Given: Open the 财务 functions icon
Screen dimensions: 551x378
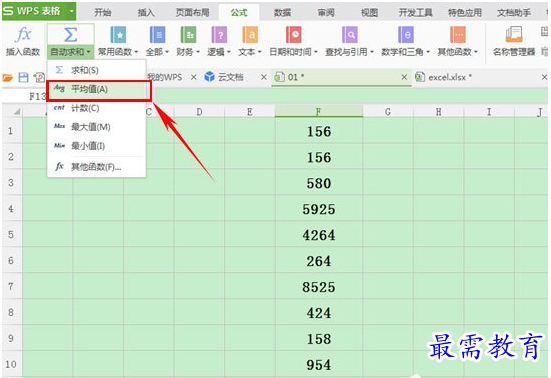Looking at the screenshot, I should point(188,35).
